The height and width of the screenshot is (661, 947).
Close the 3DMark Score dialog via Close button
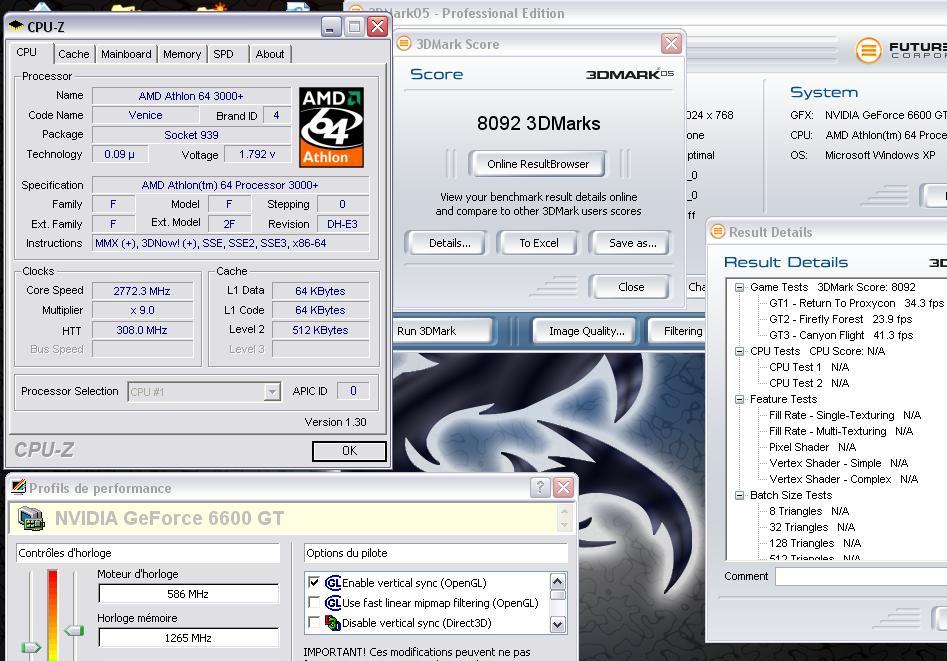(x=631, y=287)
